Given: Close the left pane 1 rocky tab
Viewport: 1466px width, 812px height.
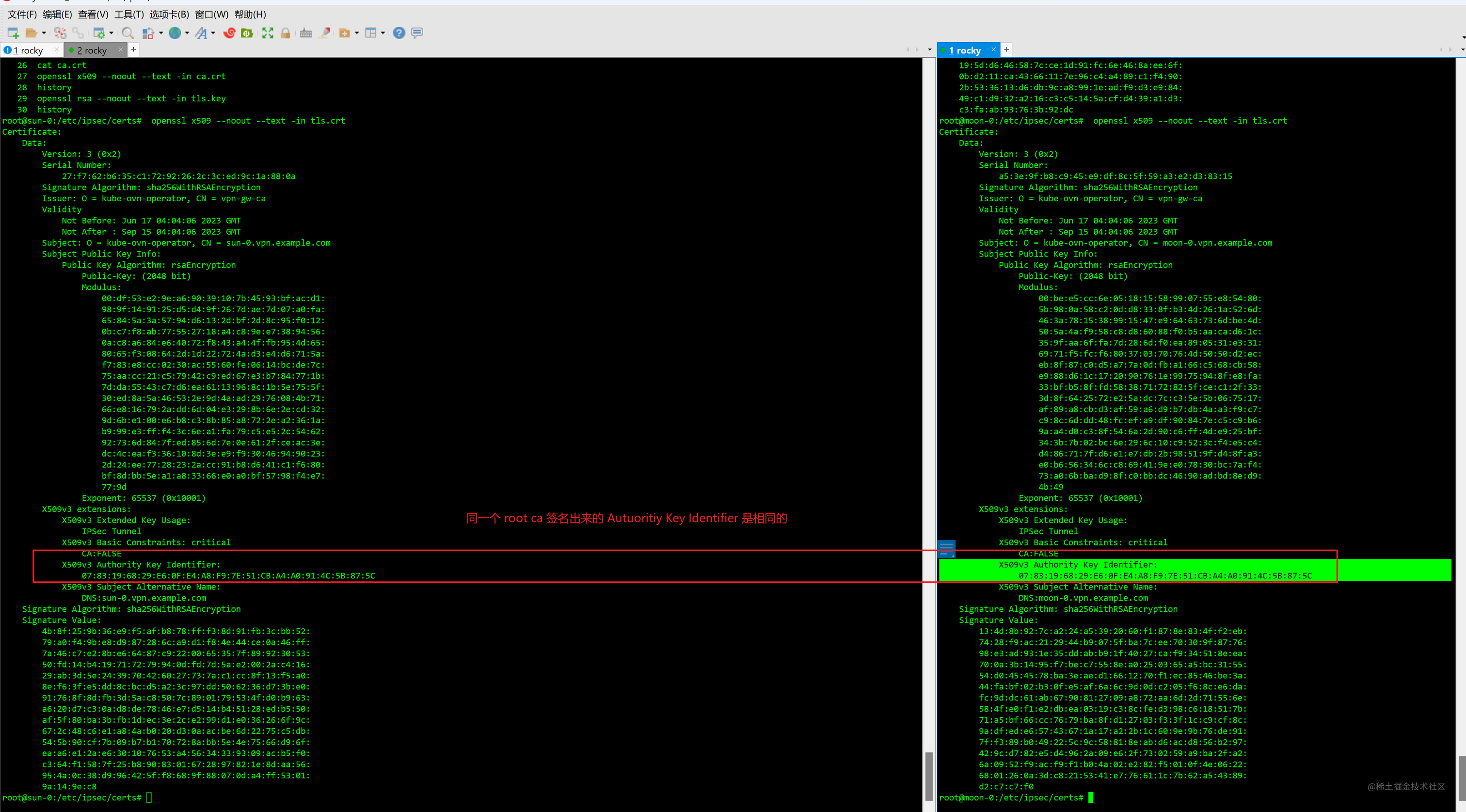Looking at the screenshot, I should coord(56,50).
